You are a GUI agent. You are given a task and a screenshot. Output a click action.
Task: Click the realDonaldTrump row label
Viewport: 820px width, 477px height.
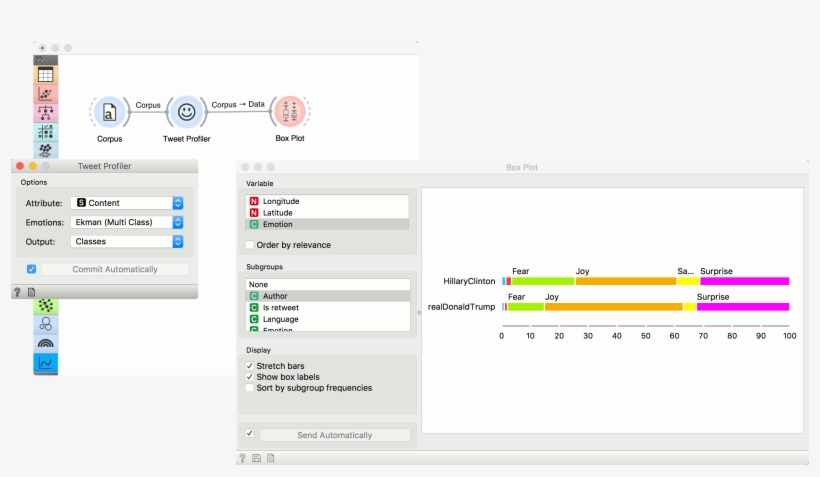coord(461,307)
